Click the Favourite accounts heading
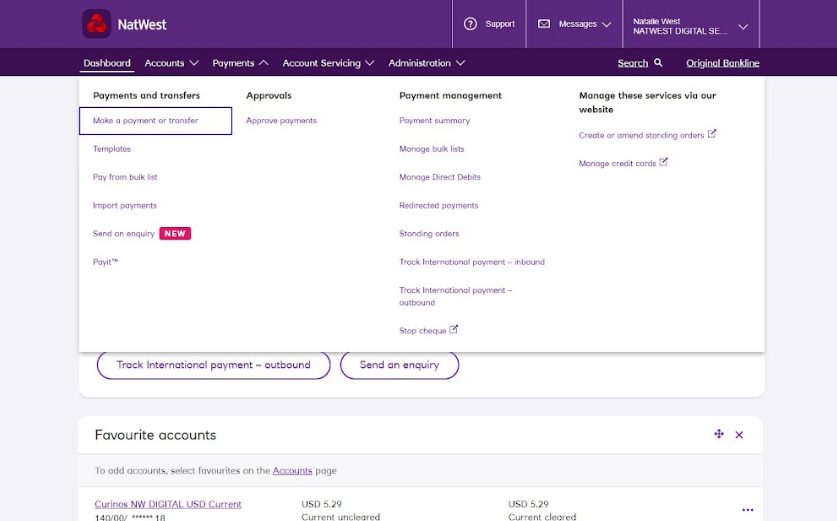837x521 pixels. (x=155, y=435)
